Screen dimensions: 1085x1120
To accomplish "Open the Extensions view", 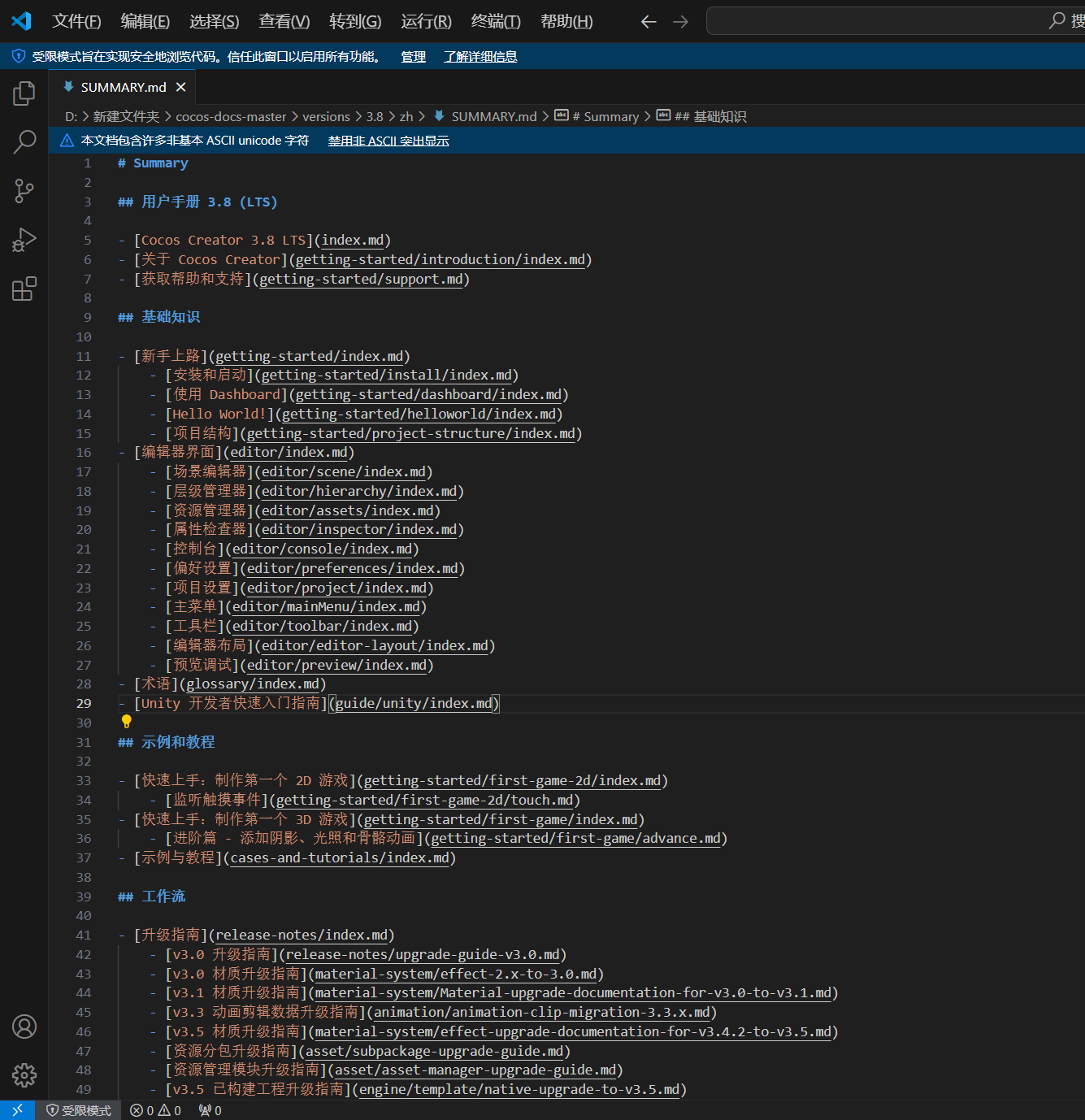I will point(24,289).
